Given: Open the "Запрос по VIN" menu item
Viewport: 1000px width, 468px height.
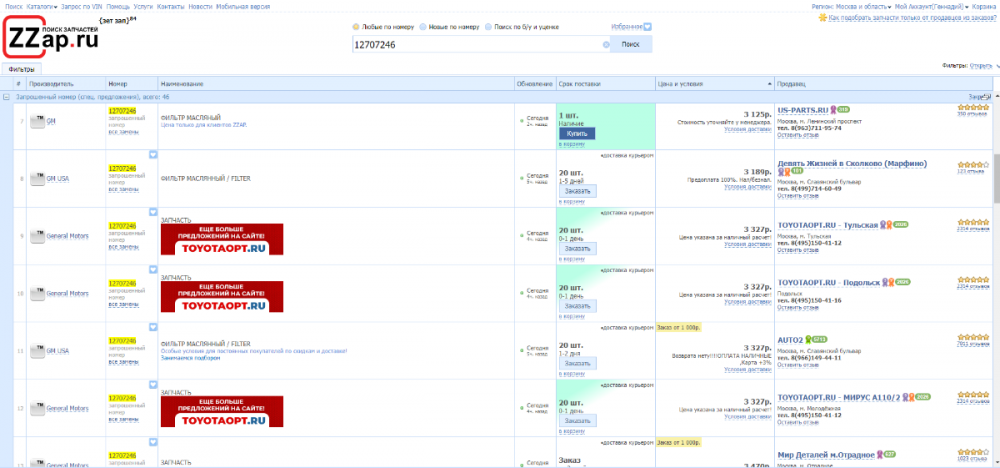Looking at the screenshot, I should [x=82, y=6].
